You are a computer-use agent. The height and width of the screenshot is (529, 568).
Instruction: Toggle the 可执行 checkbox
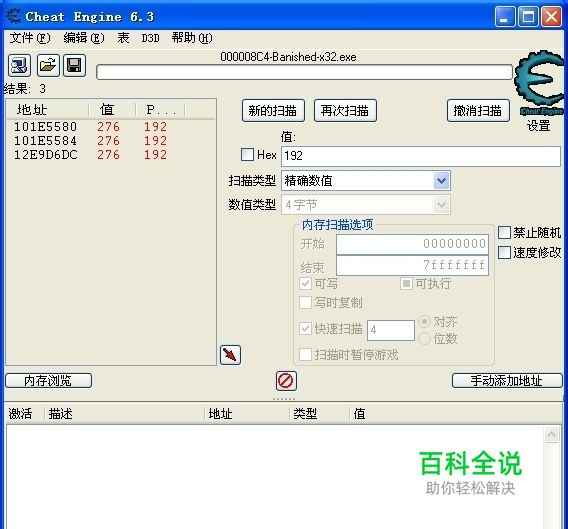[406, 283]
